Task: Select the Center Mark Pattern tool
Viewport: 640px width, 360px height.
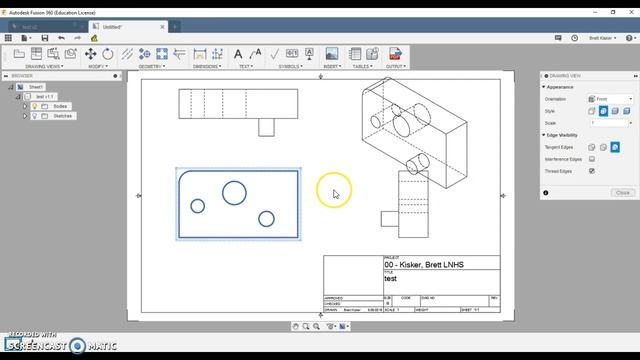Action: 162,54
